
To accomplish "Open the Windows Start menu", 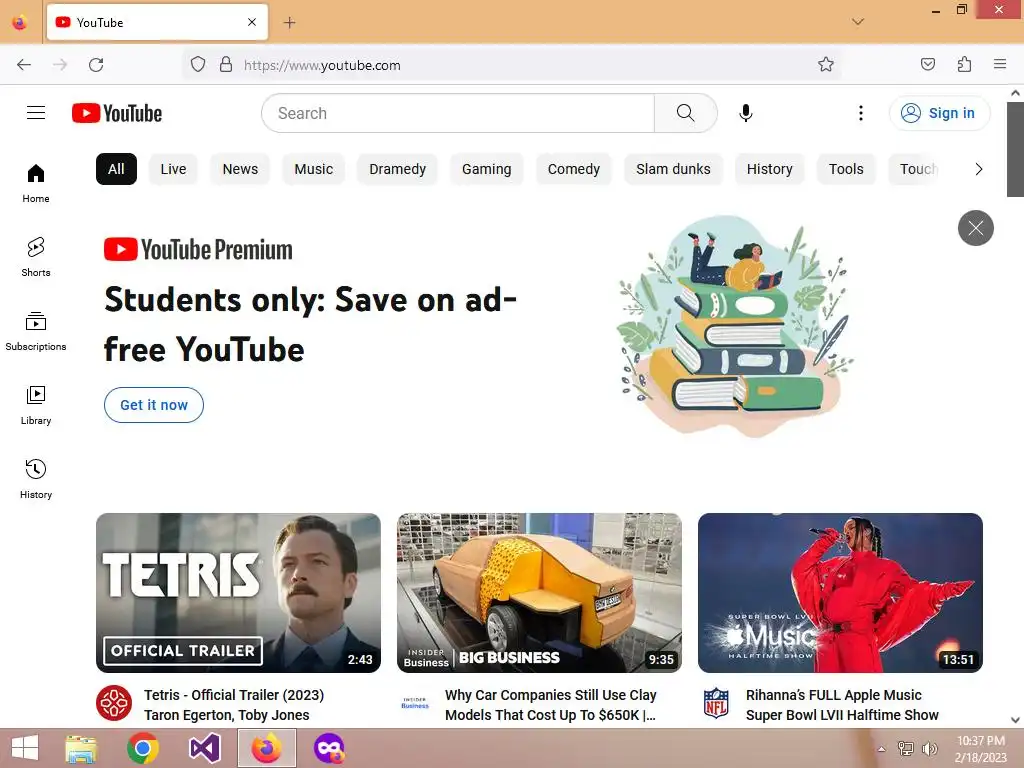I will click(25, 748).
